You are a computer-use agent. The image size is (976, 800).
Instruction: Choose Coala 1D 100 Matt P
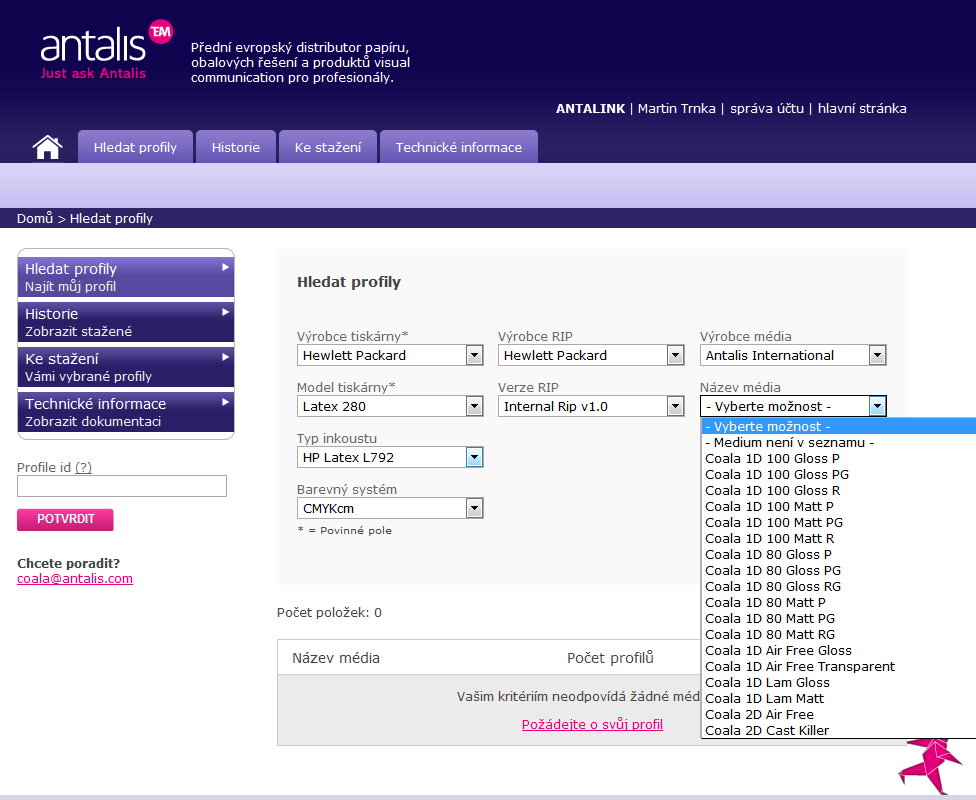click(838, 507)
